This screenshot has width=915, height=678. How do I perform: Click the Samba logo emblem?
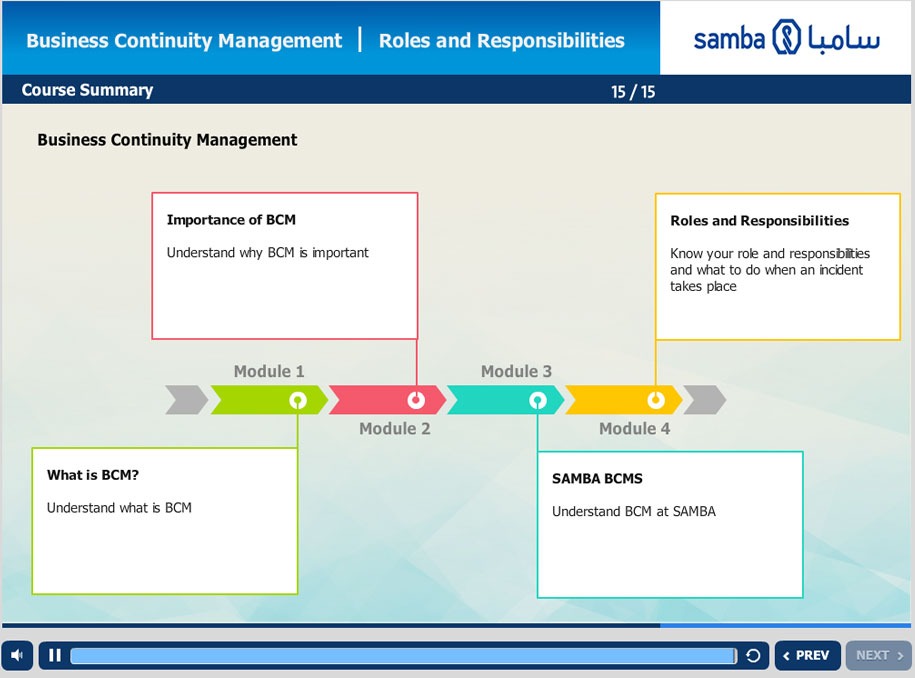(x=786, y=37)
